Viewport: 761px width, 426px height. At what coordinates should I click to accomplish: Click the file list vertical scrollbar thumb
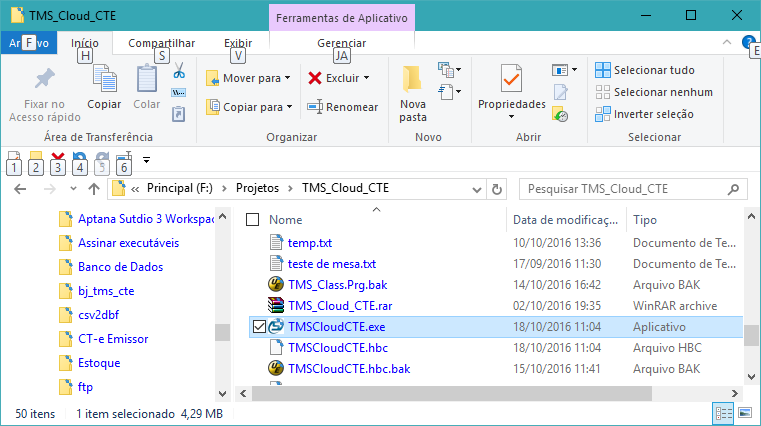(x=751, y=336)
